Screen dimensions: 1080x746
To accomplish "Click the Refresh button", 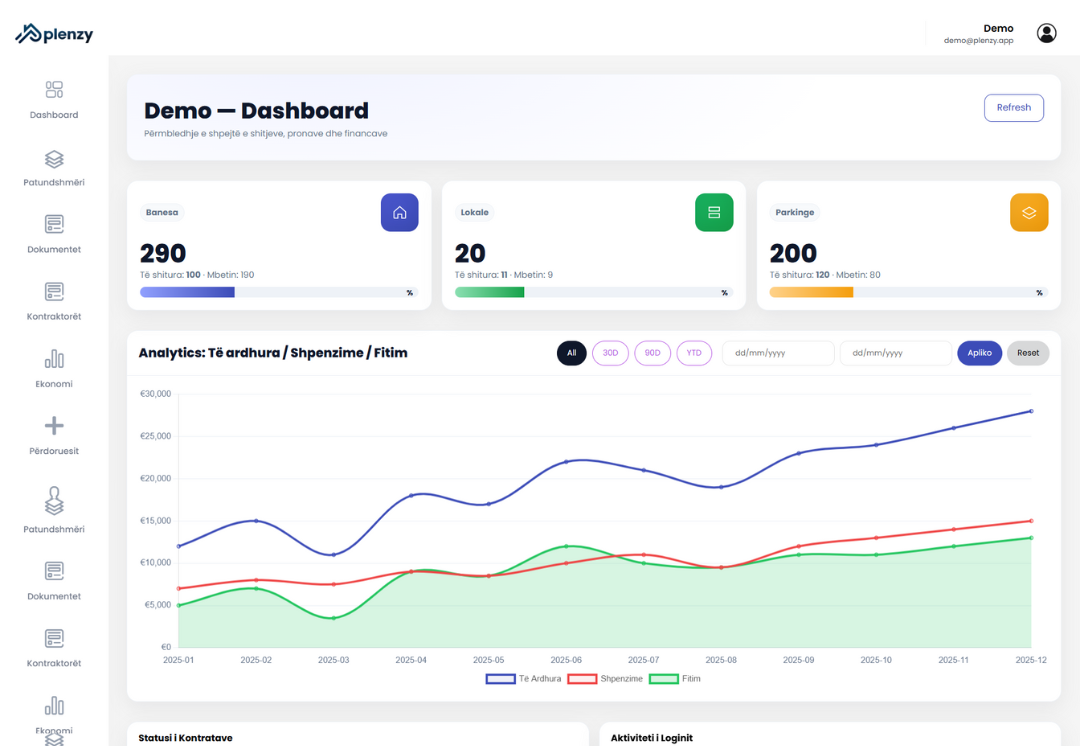I will (x=1013, y=107).
